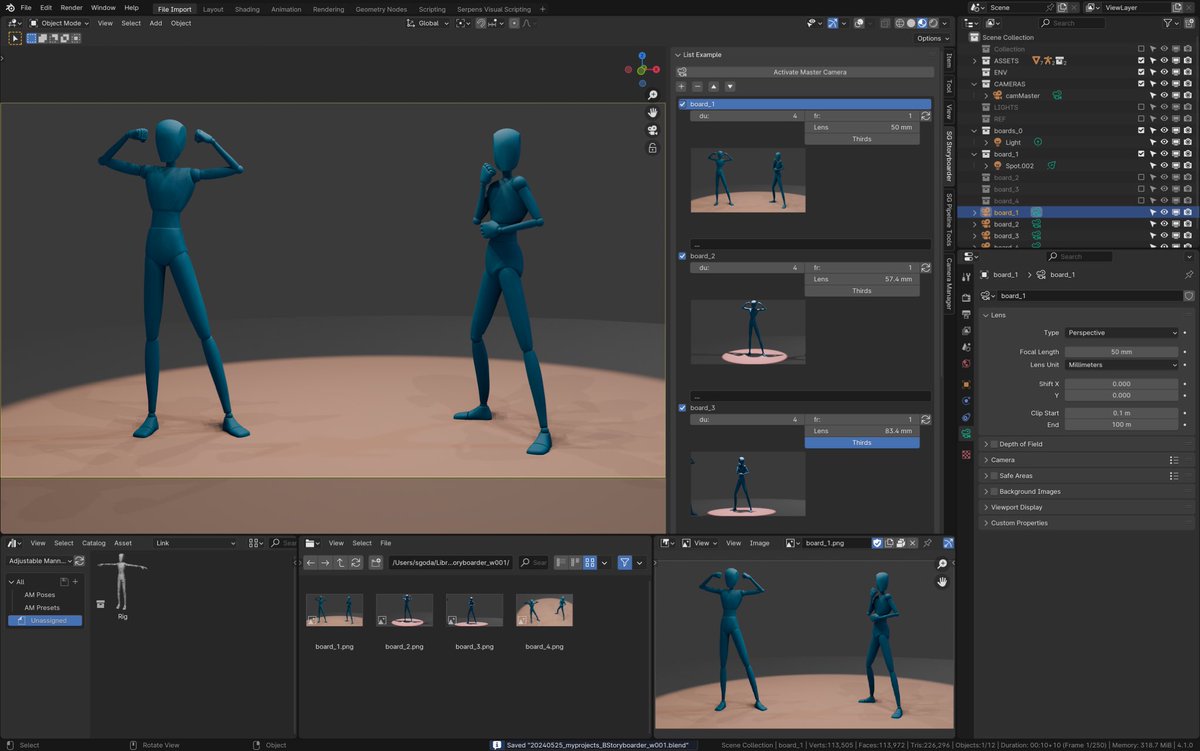Viewport: 1200px width, 751px height.
Task: Select Wireframe viewport shading mode
Action: [898, 23]
